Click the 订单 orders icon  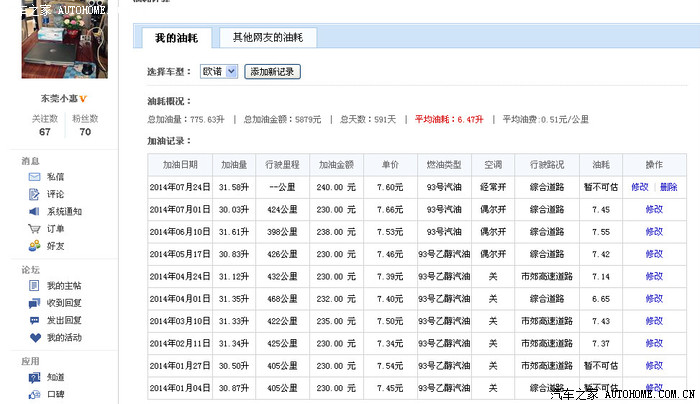point(35,229)
